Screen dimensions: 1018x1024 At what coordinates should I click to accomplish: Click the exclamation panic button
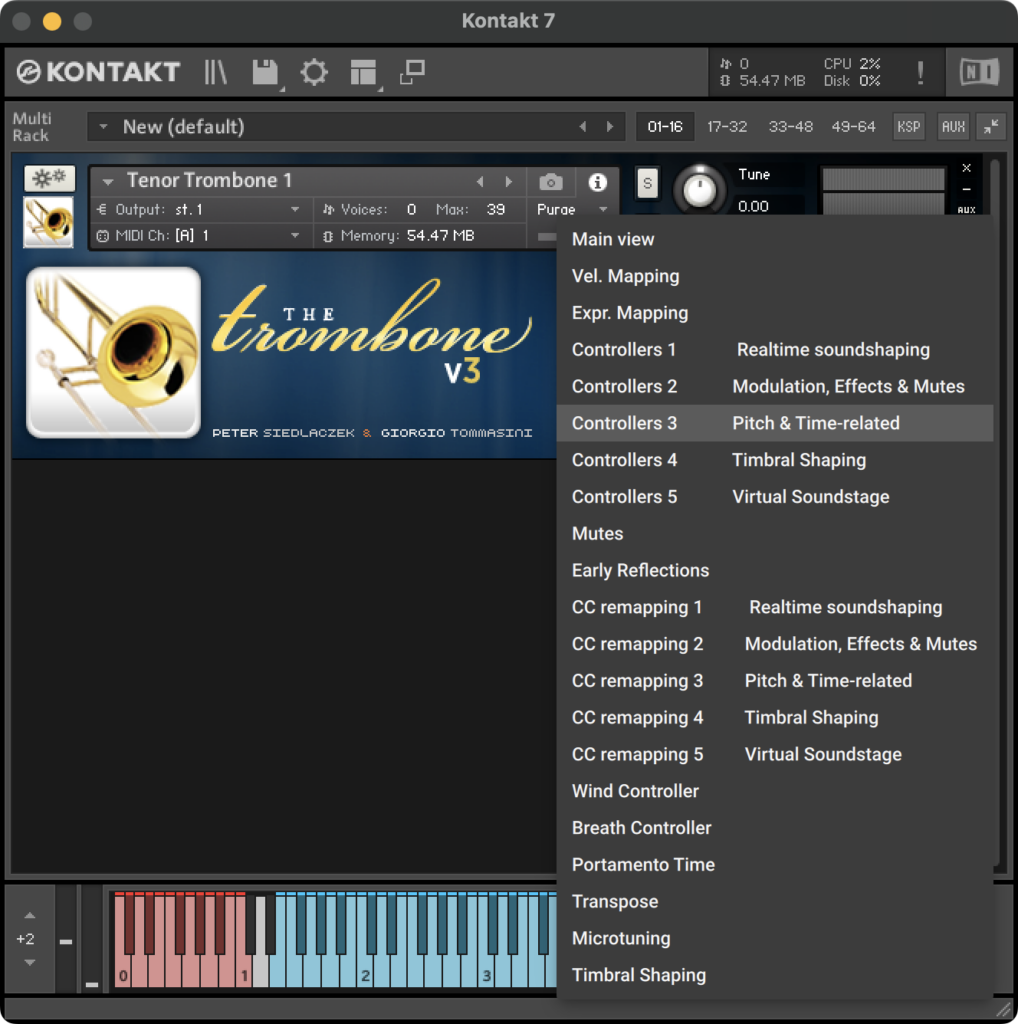coord(920,72)
